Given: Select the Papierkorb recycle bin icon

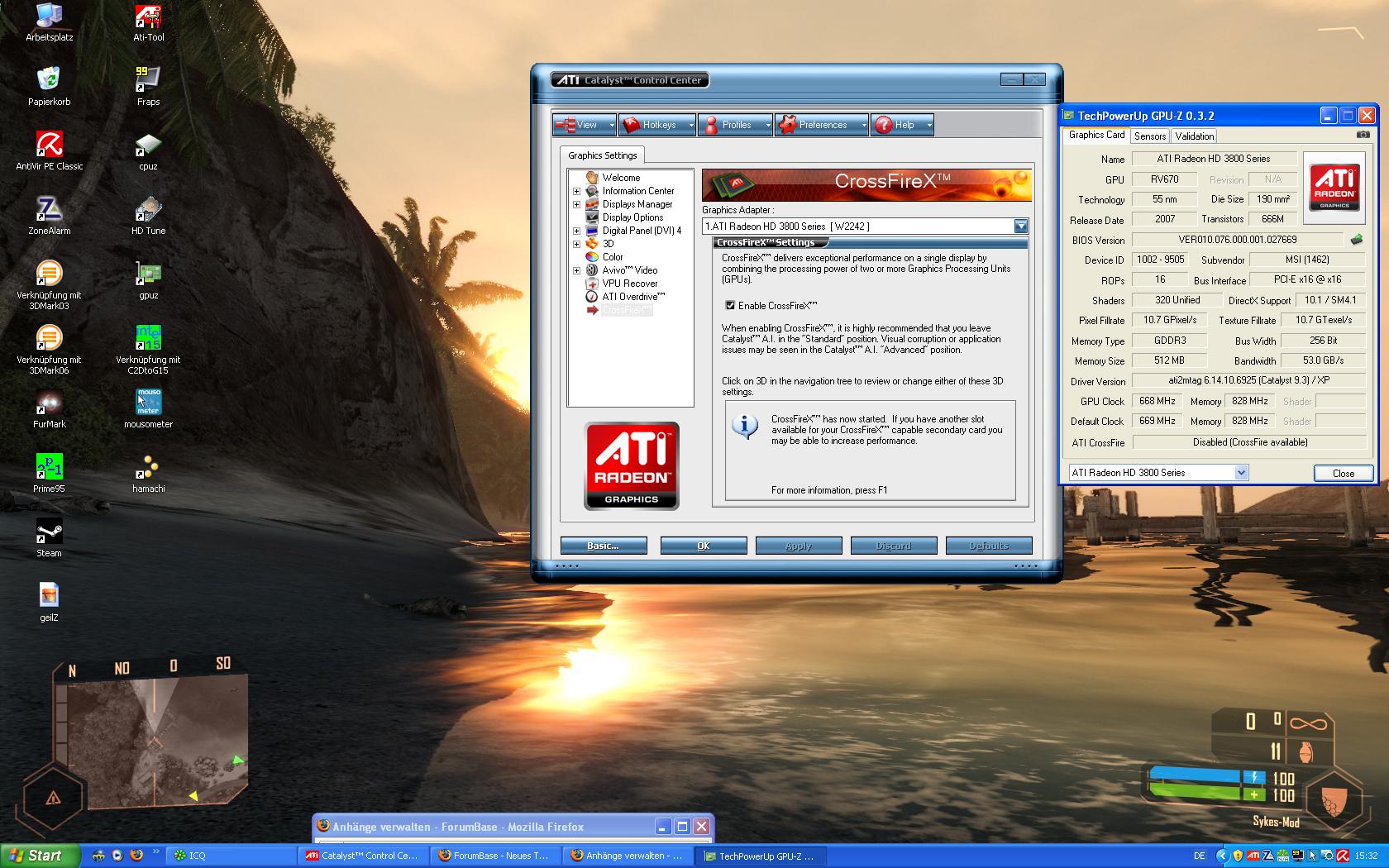Looking at the screenshot, I should [50, 87].
